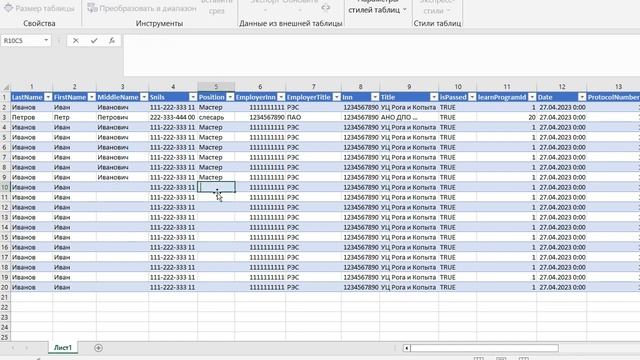
Task: Confirm entry with the checkmark icon
Action: [x=94, y=40]
